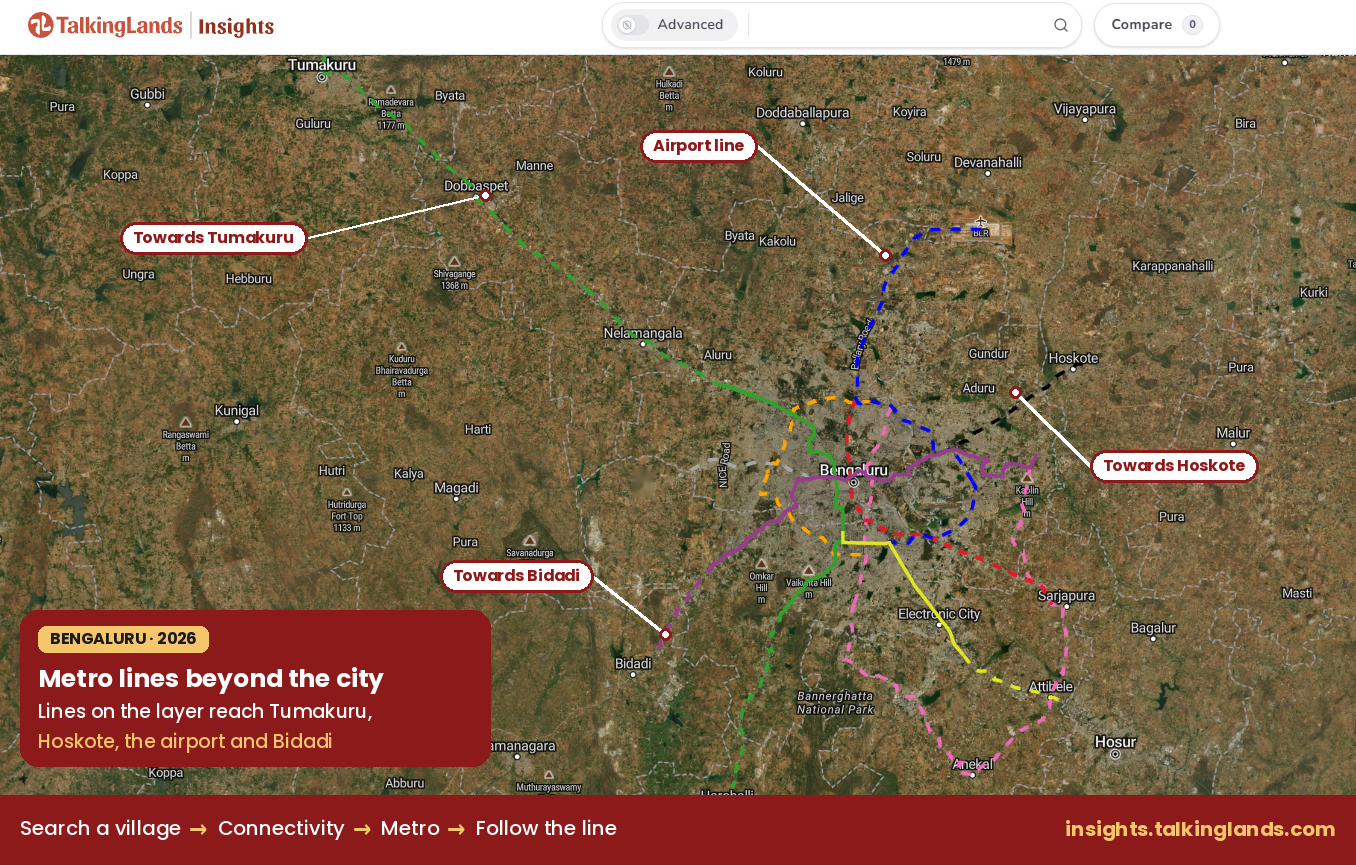Select the Karappanahalli place label
Viewport: 1356px width, 865px height.
(x=1173, y=266)
